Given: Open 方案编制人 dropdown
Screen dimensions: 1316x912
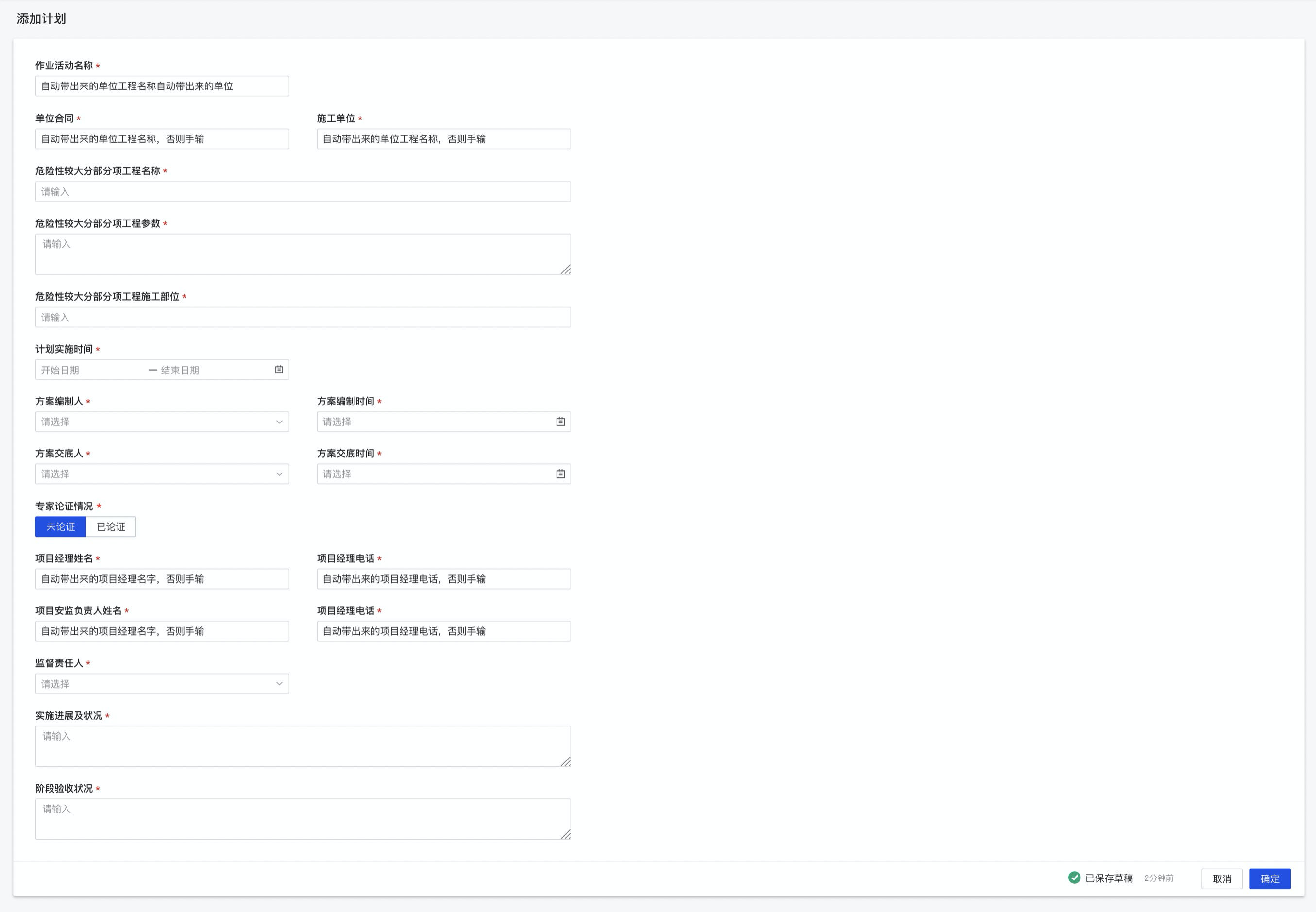Looking at the screenshot, I should tap(162, 422).
